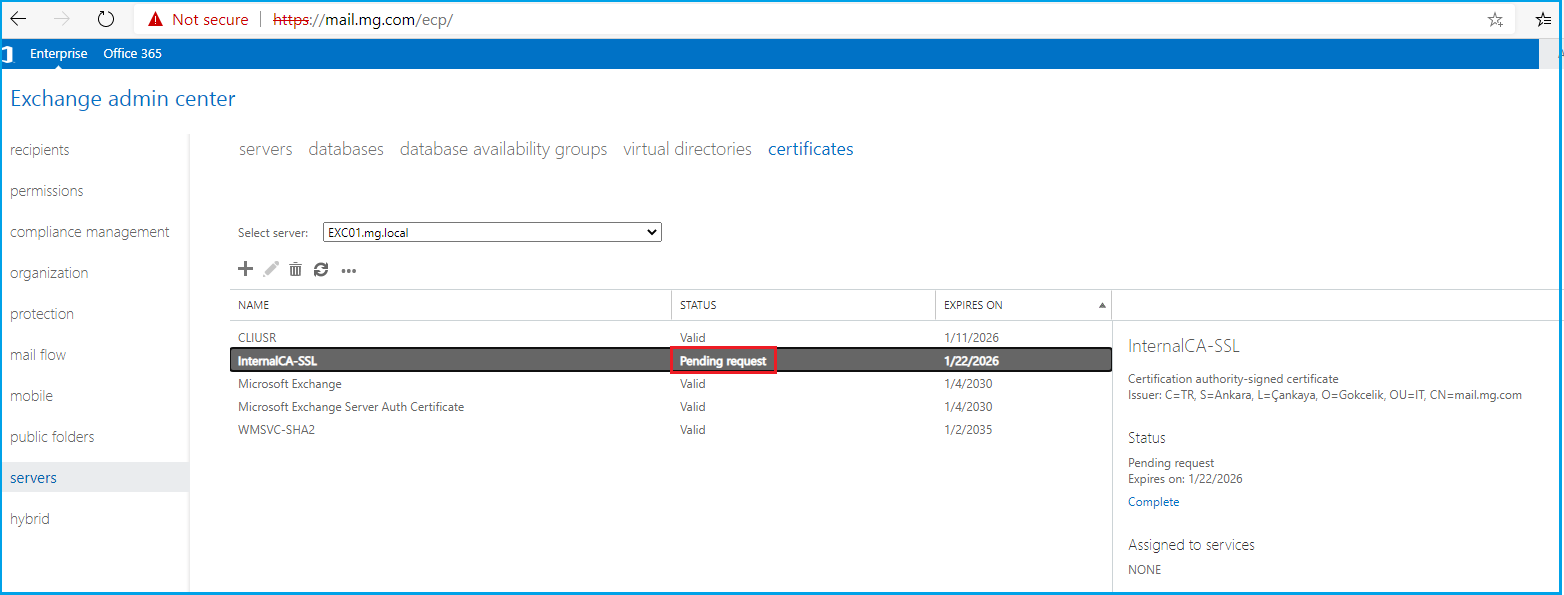1564x595 pixels.
Task: Go to Office 365 link
Action: pyautogui.click(x=132, y=54)
